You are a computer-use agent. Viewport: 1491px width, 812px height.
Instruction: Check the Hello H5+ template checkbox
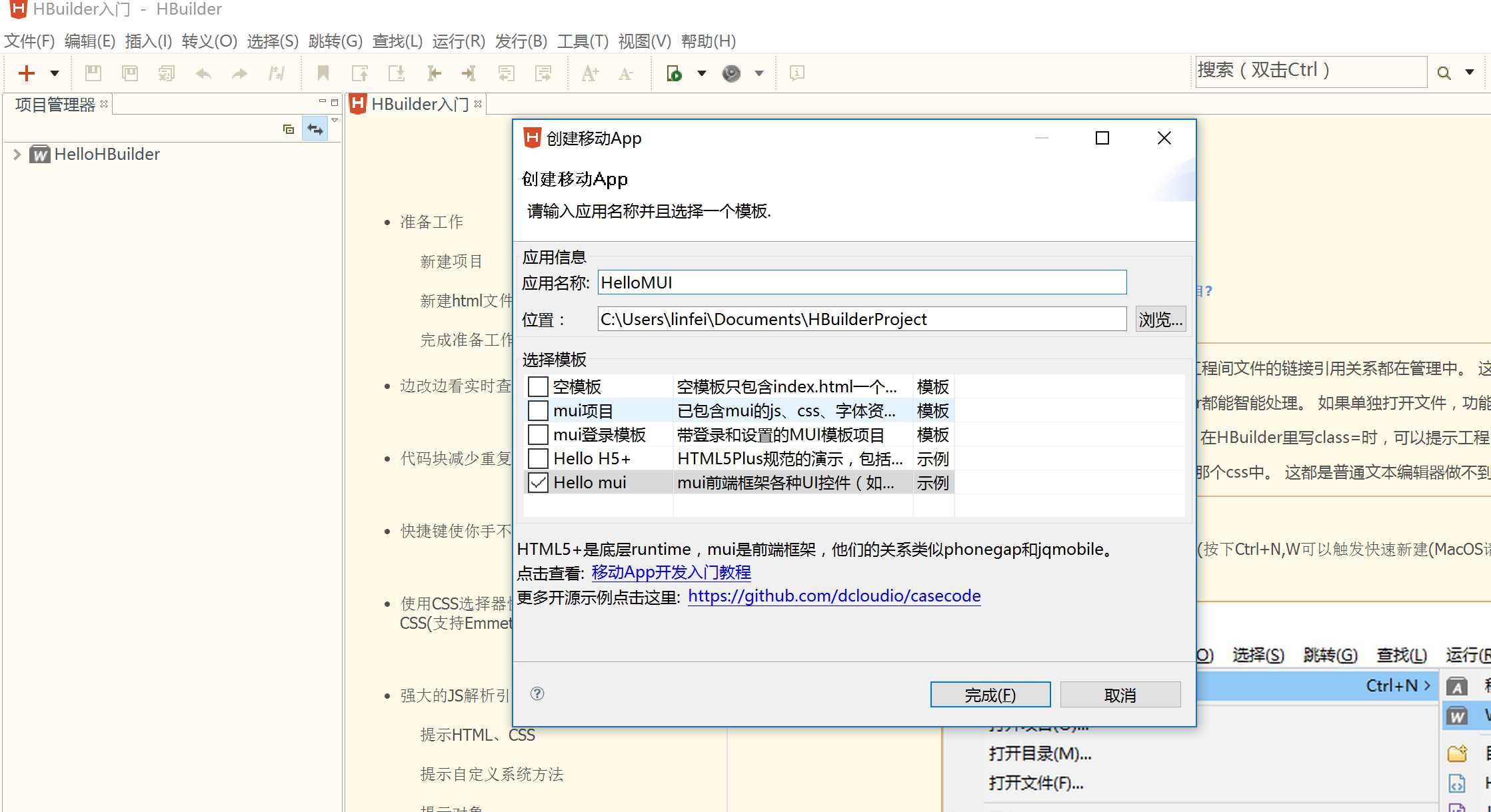[538, 458]
